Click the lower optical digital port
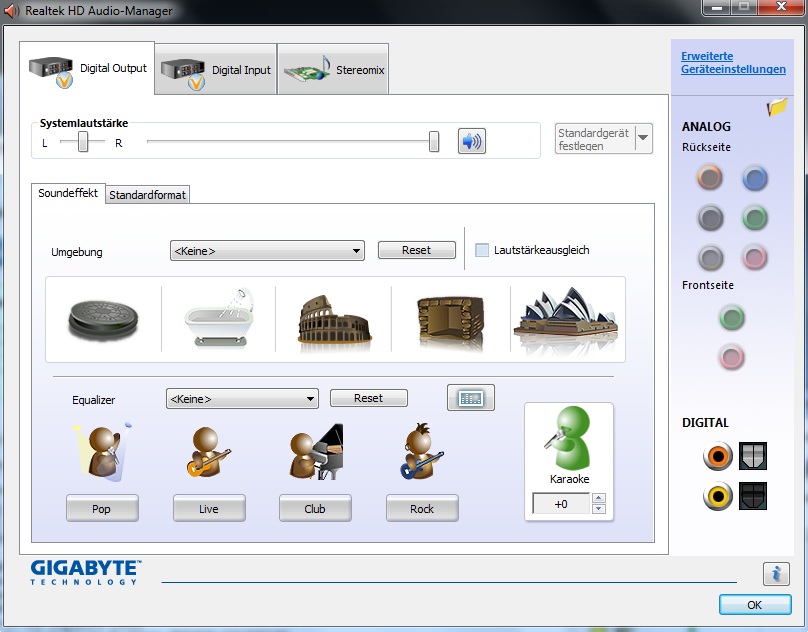Viewport: 808px width, 632px height. coord(753,496)
